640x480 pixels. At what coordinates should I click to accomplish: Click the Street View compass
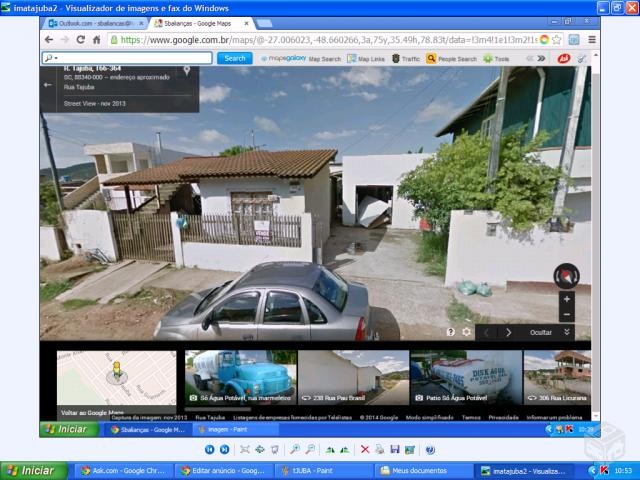(566, 276)
